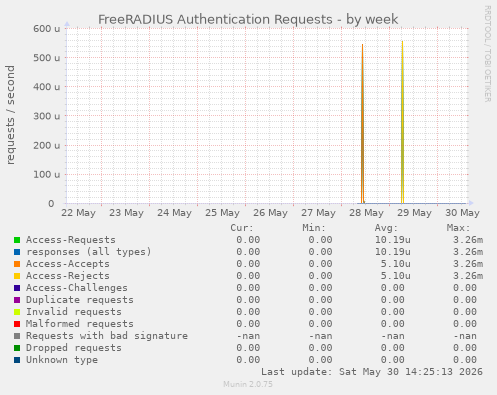Click the blue responses (all types) swatch
The image size is (497, 395).
click(x=17, y=252)
